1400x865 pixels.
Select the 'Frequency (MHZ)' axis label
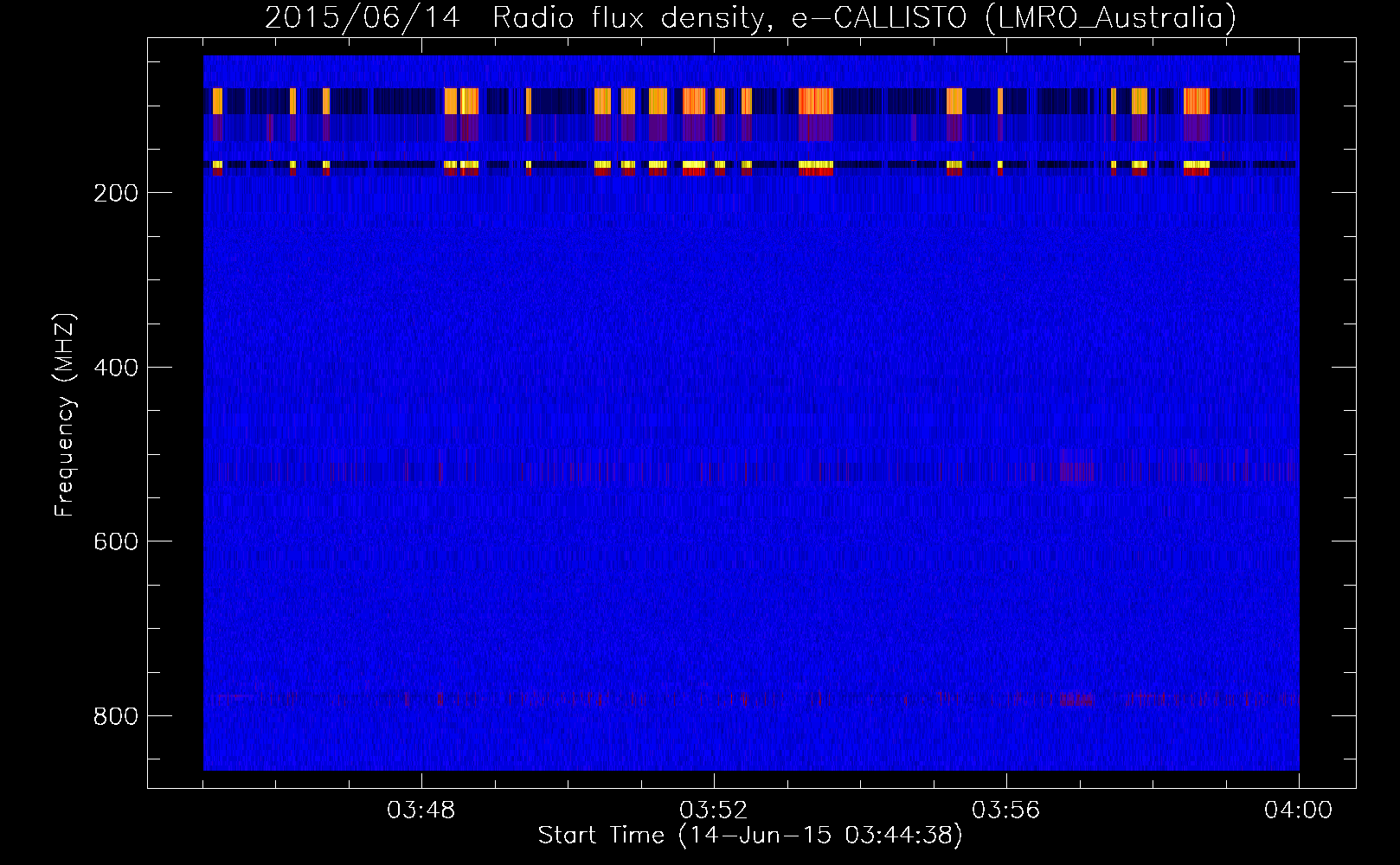click(65, 415)
